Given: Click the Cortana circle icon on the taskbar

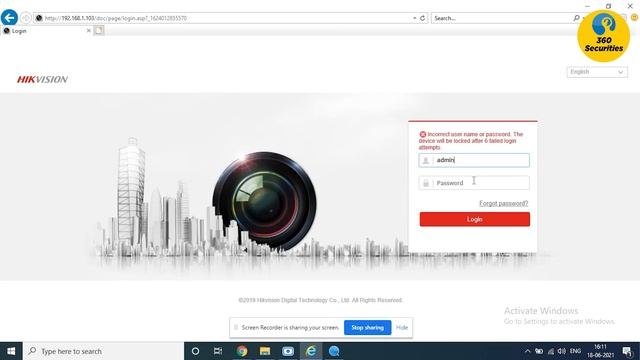Looking at the screenshot, I should click(x=195, y=351).
